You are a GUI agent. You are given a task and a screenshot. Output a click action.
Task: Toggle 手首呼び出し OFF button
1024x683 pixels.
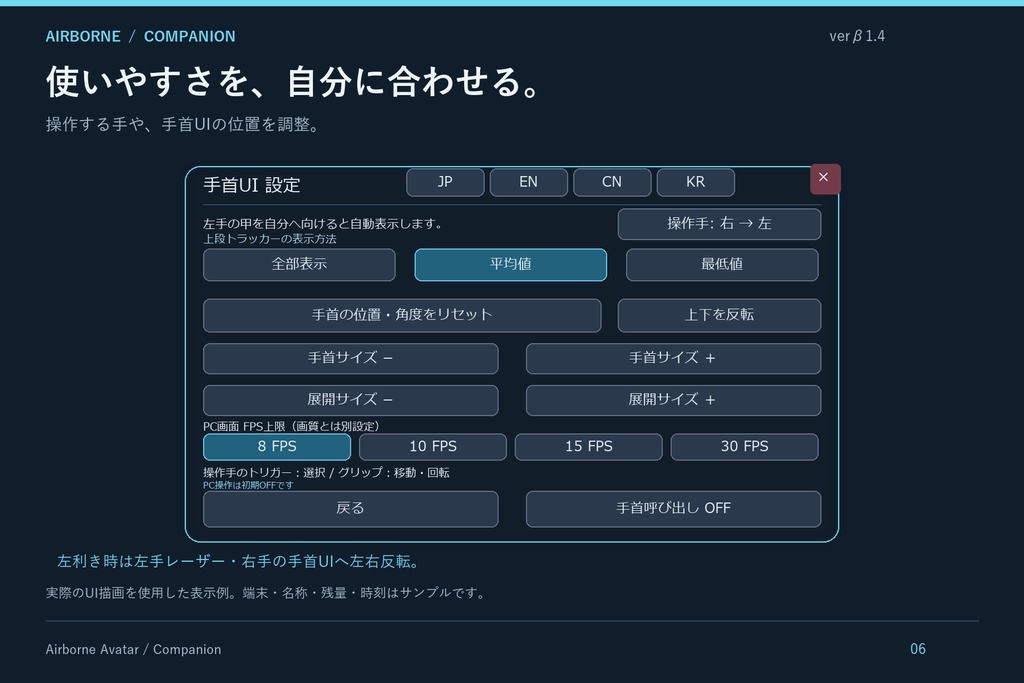point(673,509)
